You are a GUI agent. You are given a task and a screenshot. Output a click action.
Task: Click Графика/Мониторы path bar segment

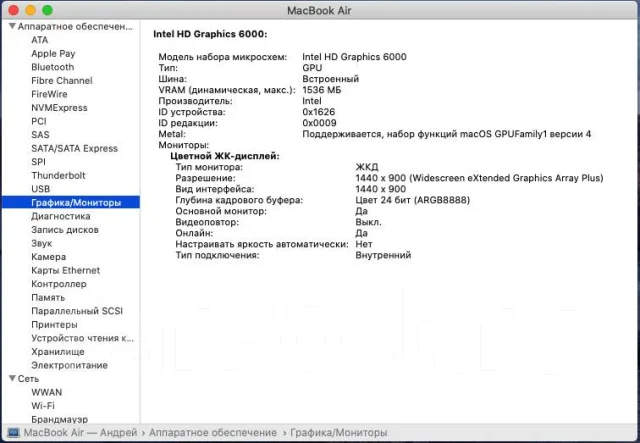point(339,433)
